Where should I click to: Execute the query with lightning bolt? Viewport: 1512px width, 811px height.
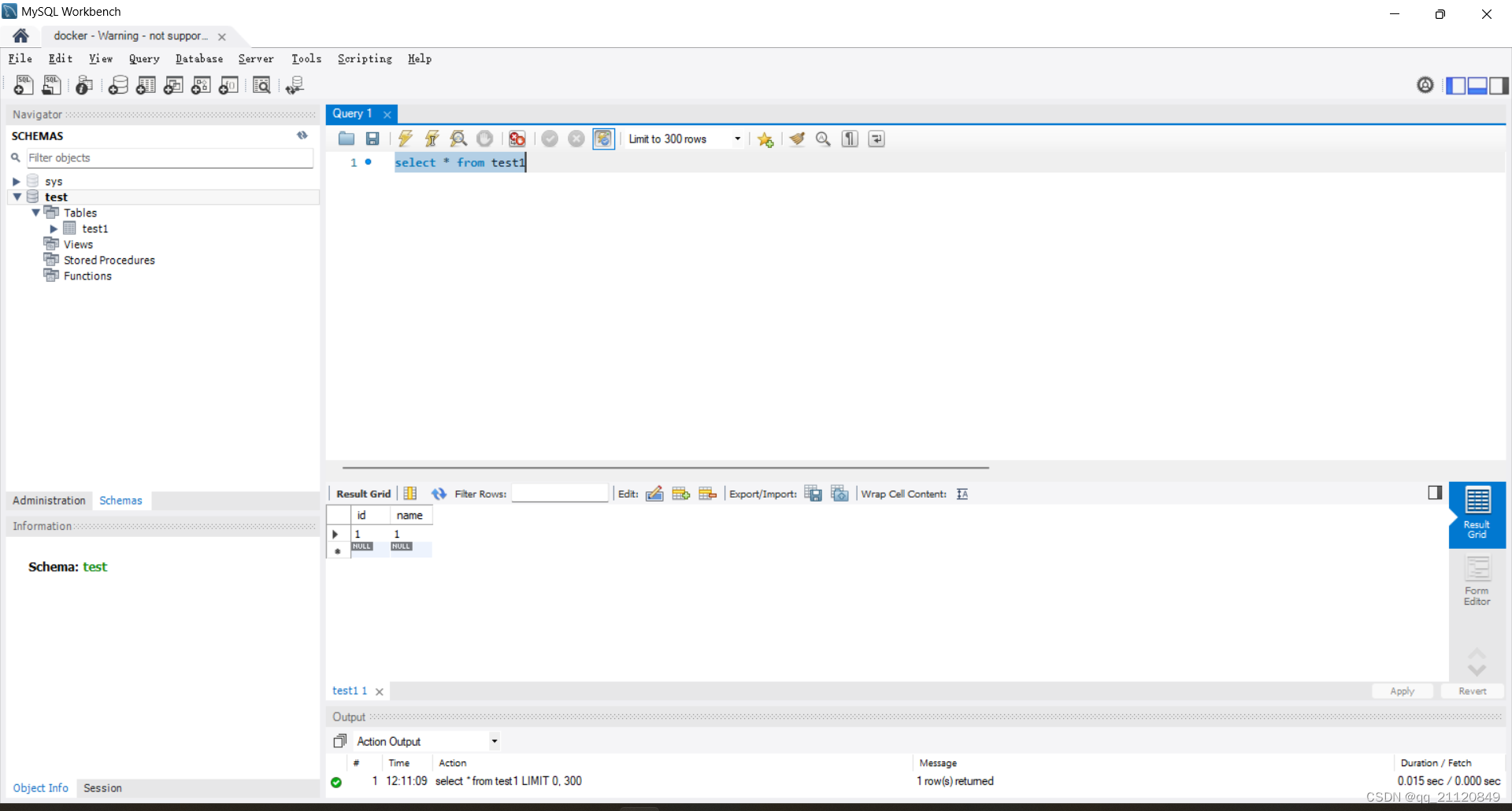[406, 139]
